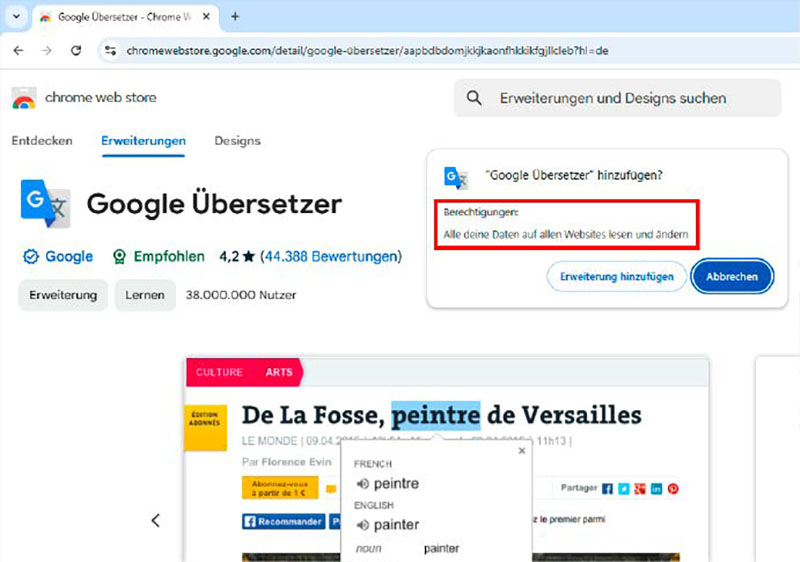Click the Facebook Recommander button in preview
The height and width of the screenshot is (562, 800).
(x=284, y=521)
